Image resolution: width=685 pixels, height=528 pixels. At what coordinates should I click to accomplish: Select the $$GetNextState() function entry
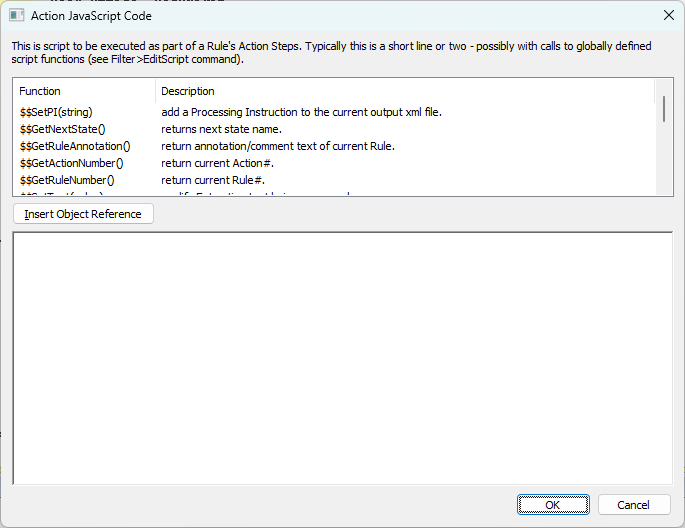[x=62, y=129]
